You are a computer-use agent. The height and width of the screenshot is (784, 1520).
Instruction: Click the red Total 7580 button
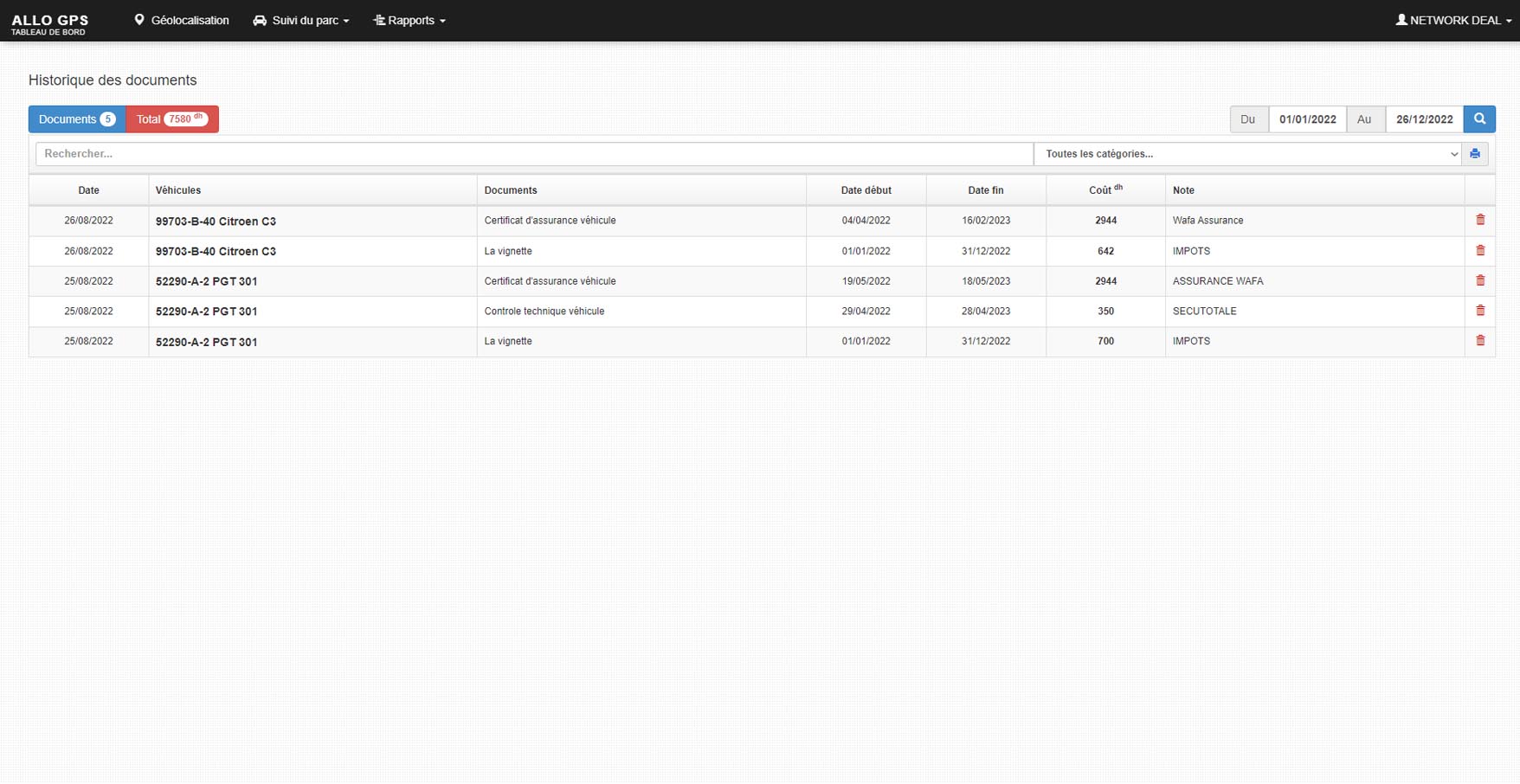(x=172, y=119)
